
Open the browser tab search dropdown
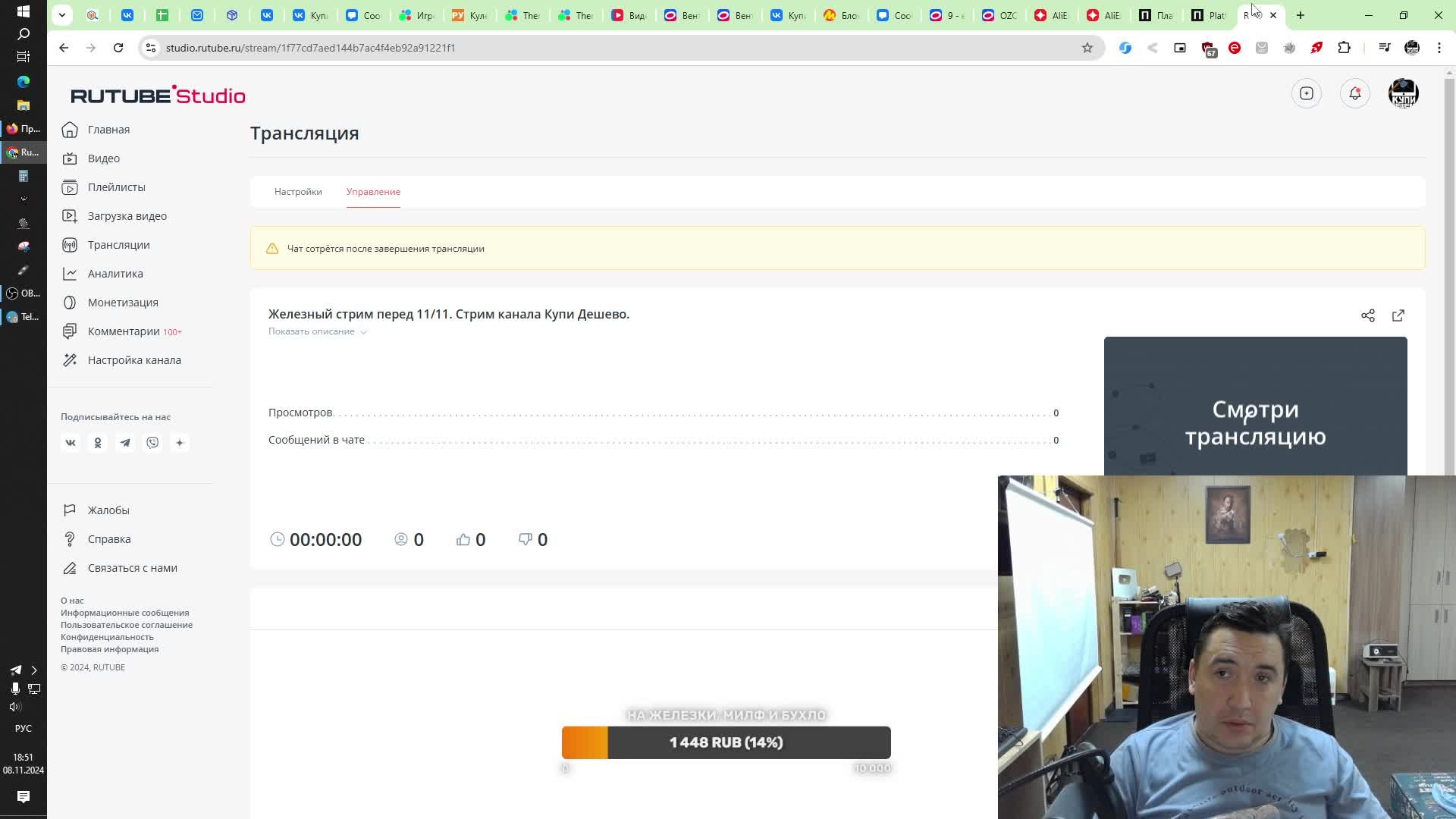(x=62, y=15)
